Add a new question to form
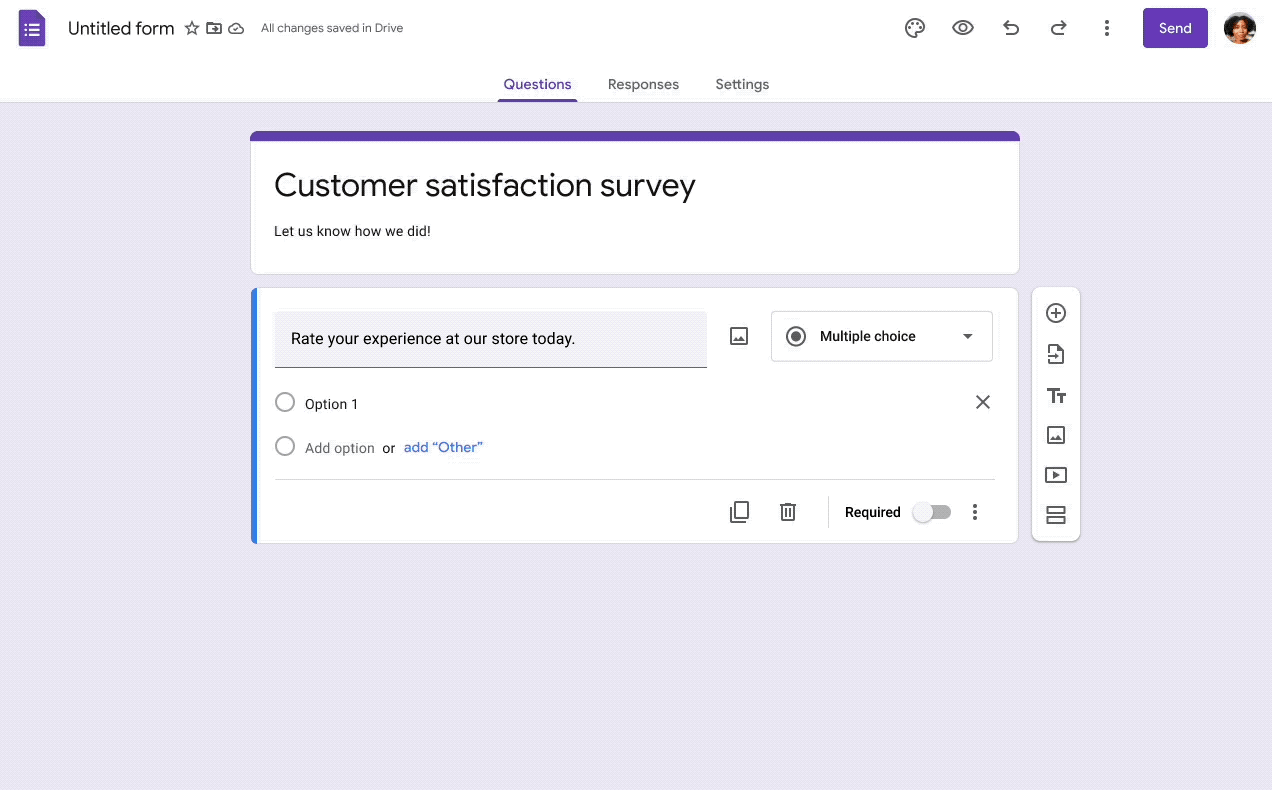Viewport: 1272px width, 790px height. [1055, 313]
